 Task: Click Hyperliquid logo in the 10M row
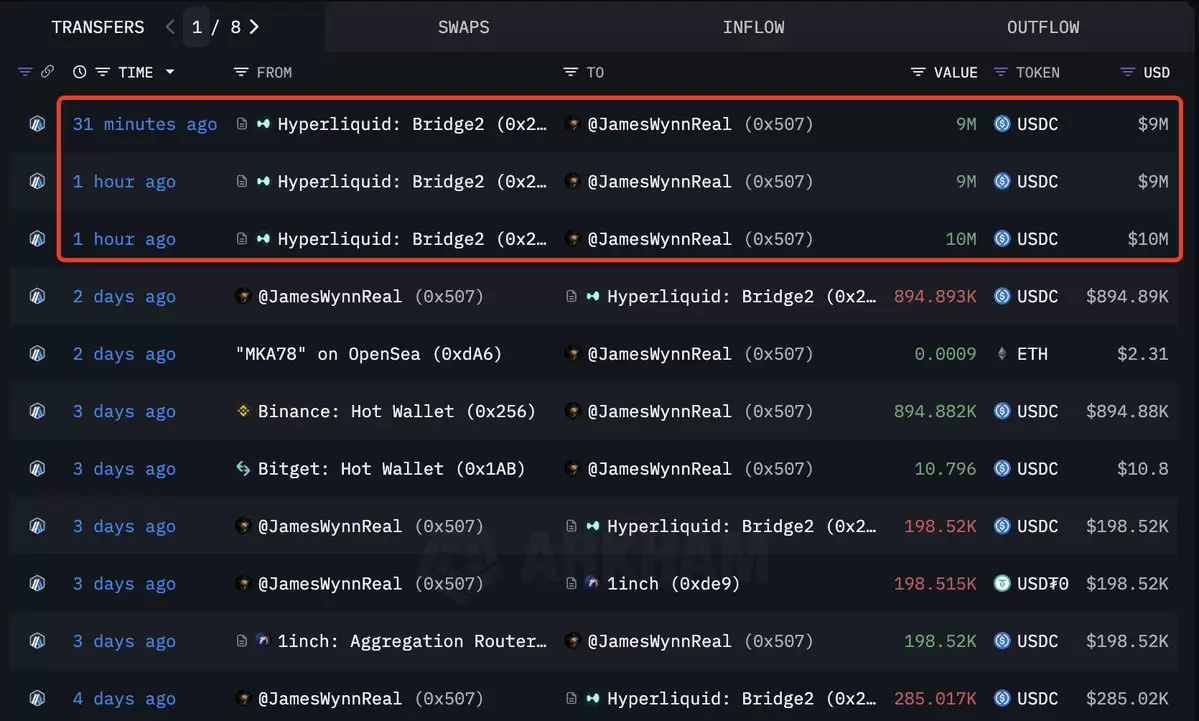click(x=263, y=239)
